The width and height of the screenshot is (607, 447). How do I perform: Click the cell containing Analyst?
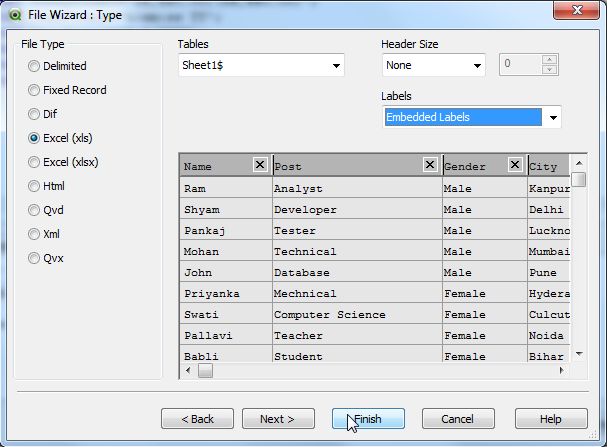(x=358, y=188)
